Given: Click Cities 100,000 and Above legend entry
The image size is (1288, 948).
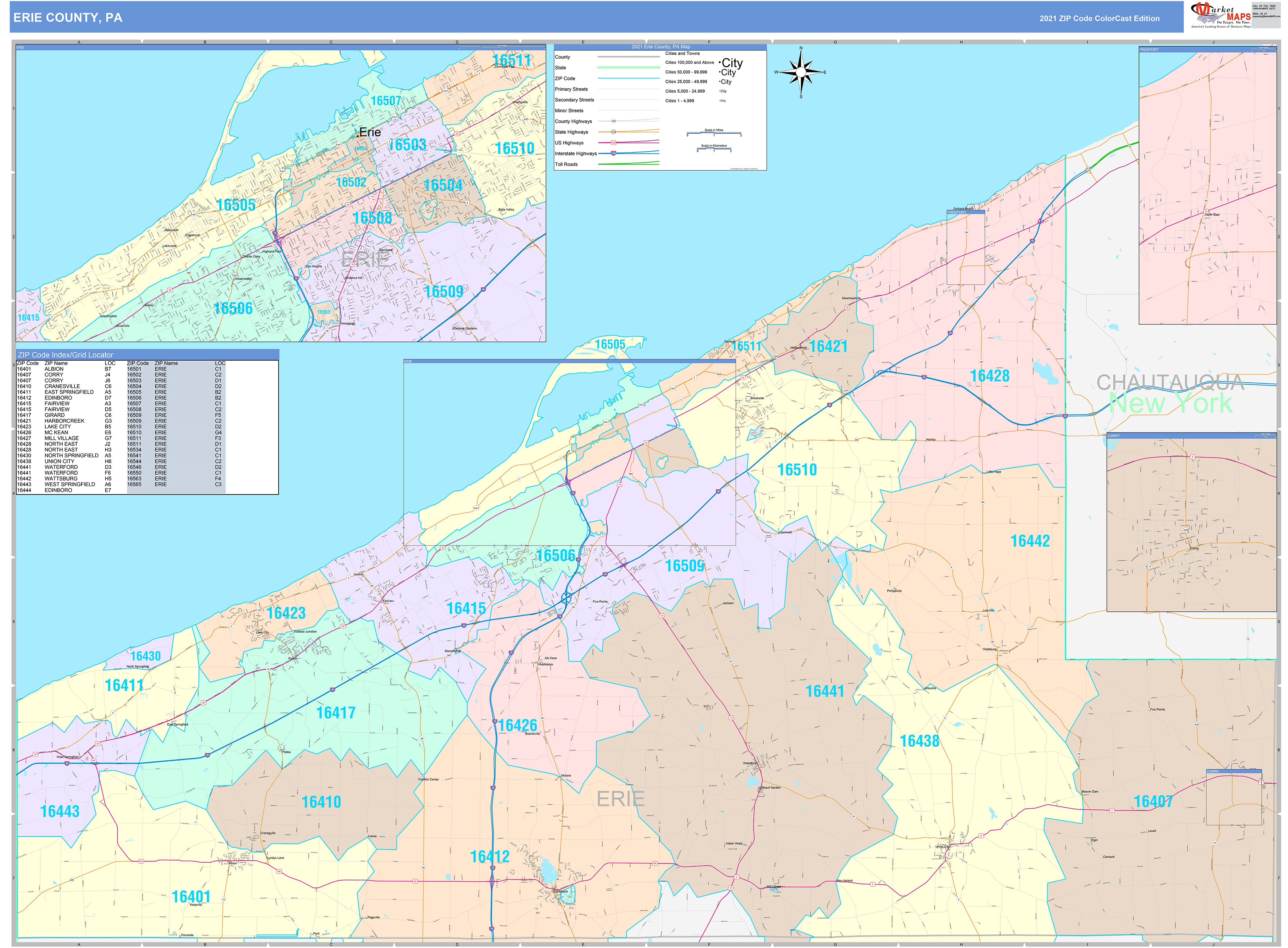Looking at the screenshot, I should 689,63.
